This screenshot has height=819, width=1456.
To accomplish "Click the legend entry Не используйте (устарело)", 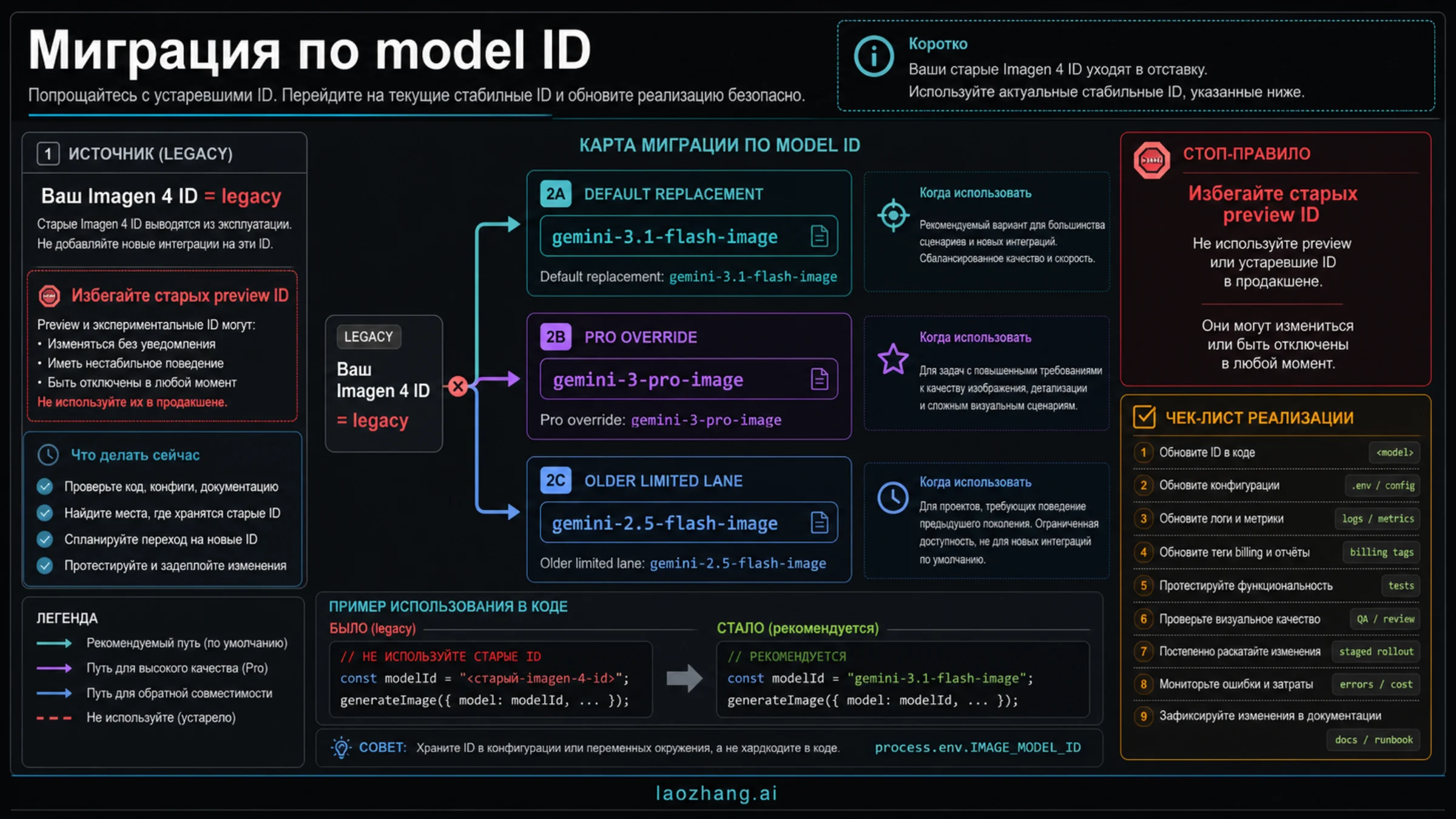I will pos(161,717).
